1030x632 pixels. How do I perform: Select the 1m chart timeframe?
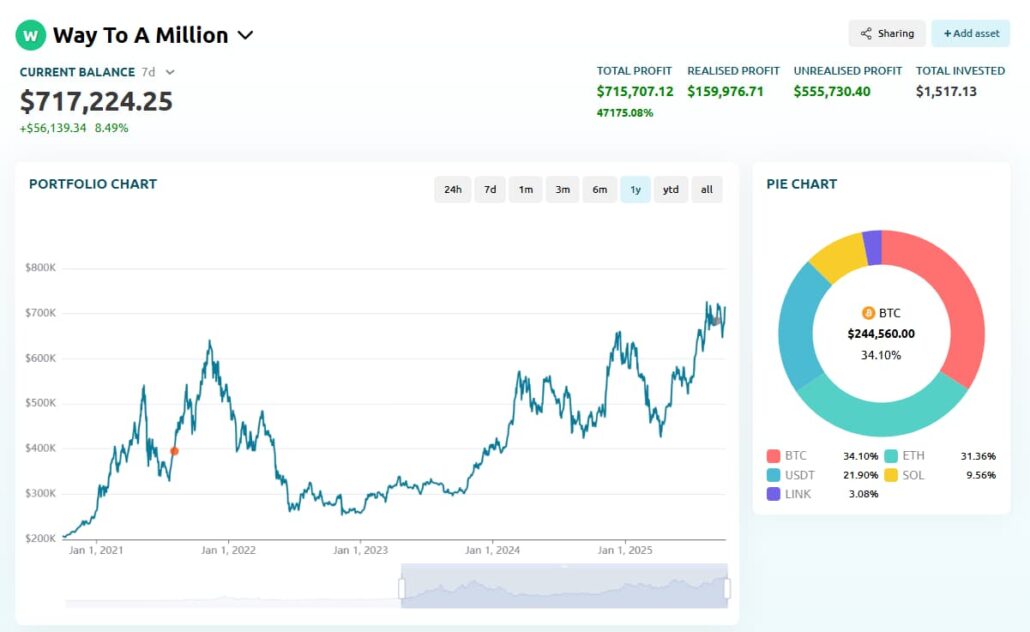(526, 189)
